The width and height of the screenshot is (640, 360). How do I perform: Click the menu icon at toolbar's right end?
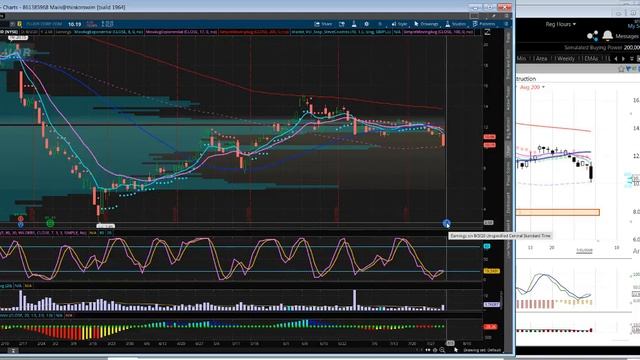[x=506, y=24]
